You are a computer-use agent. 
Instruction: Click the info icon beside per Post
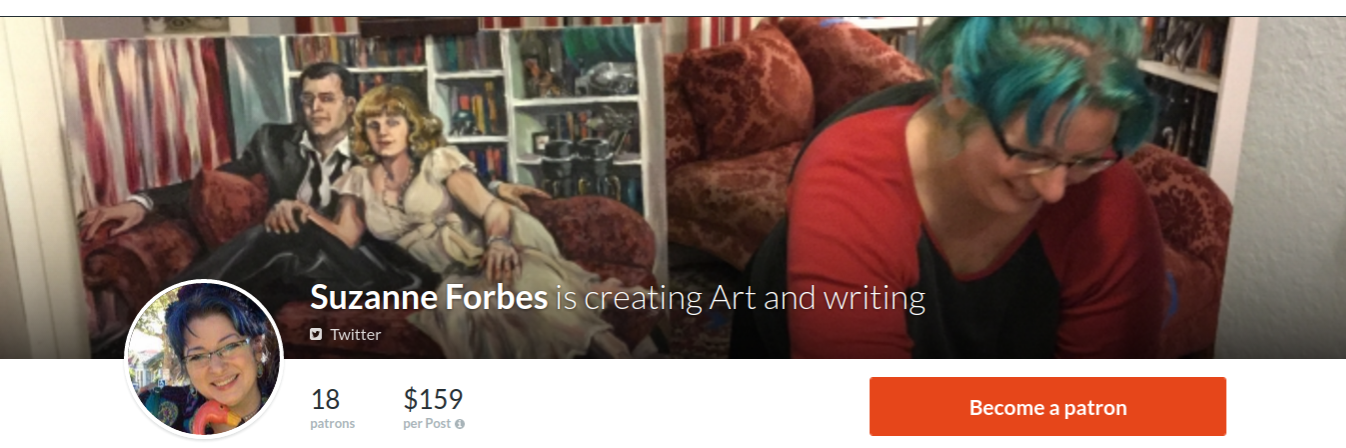coord(460,424)
